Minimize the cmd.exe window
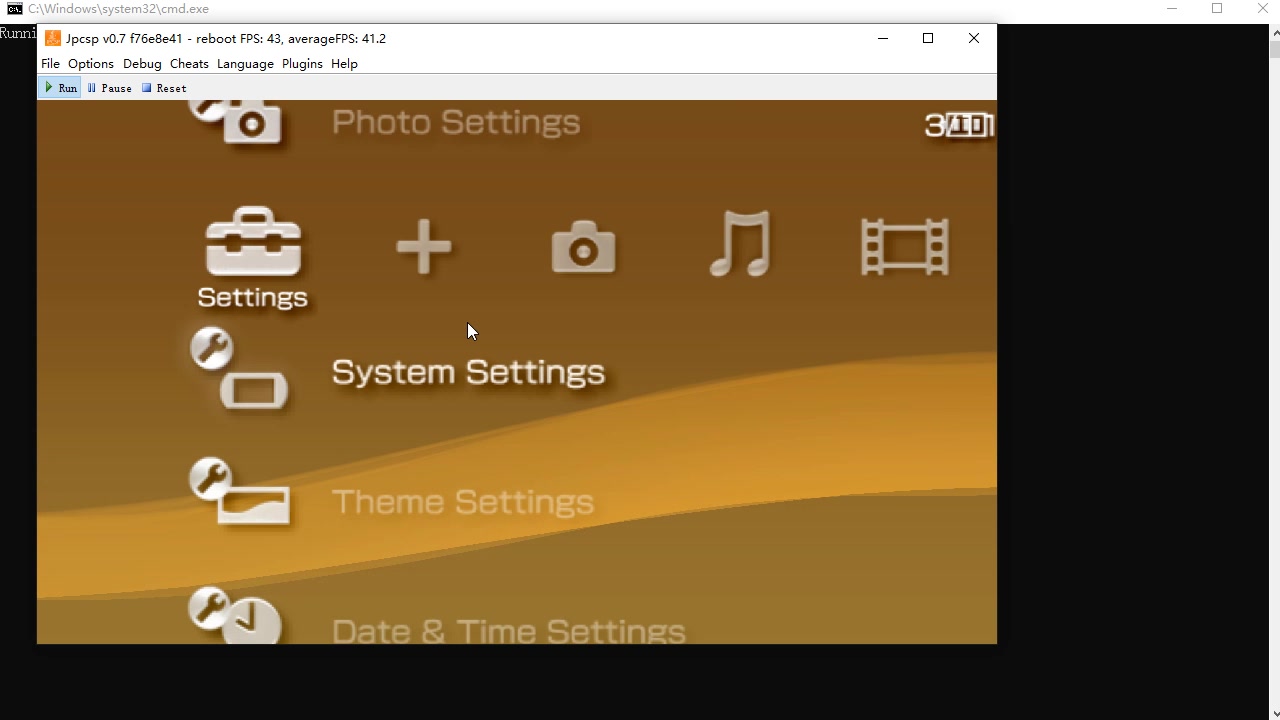 (x=1172, y=9)
